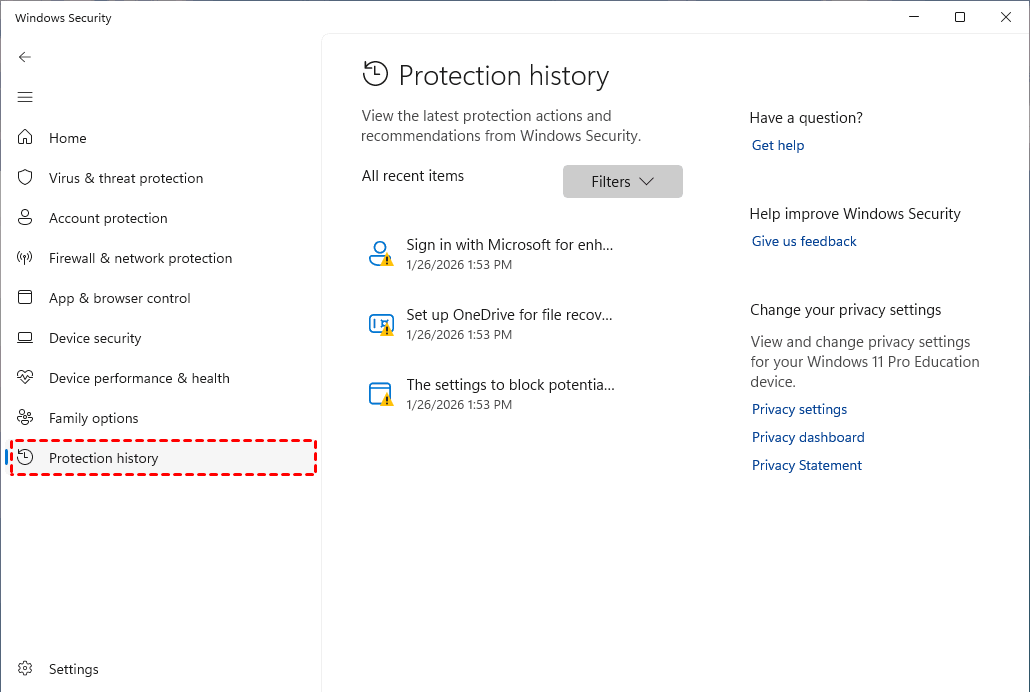Open Settings at sidebar bottom

click(73, 669)
